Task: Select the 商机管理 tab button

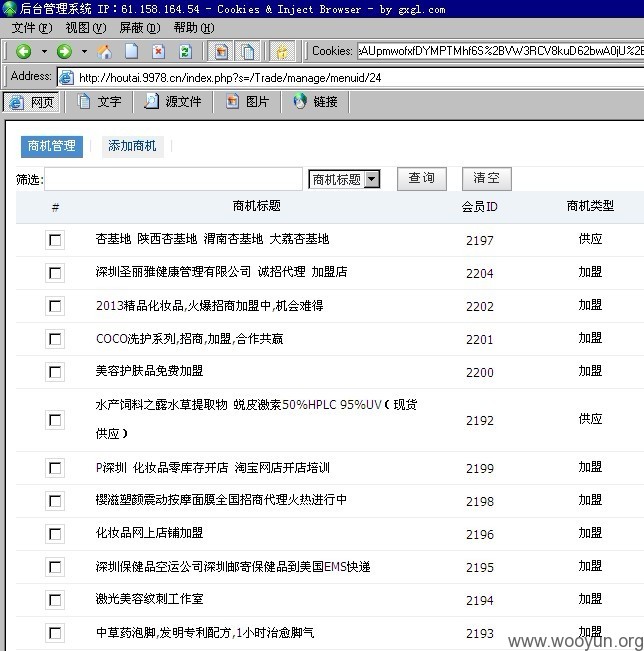Action: [52, 146]
